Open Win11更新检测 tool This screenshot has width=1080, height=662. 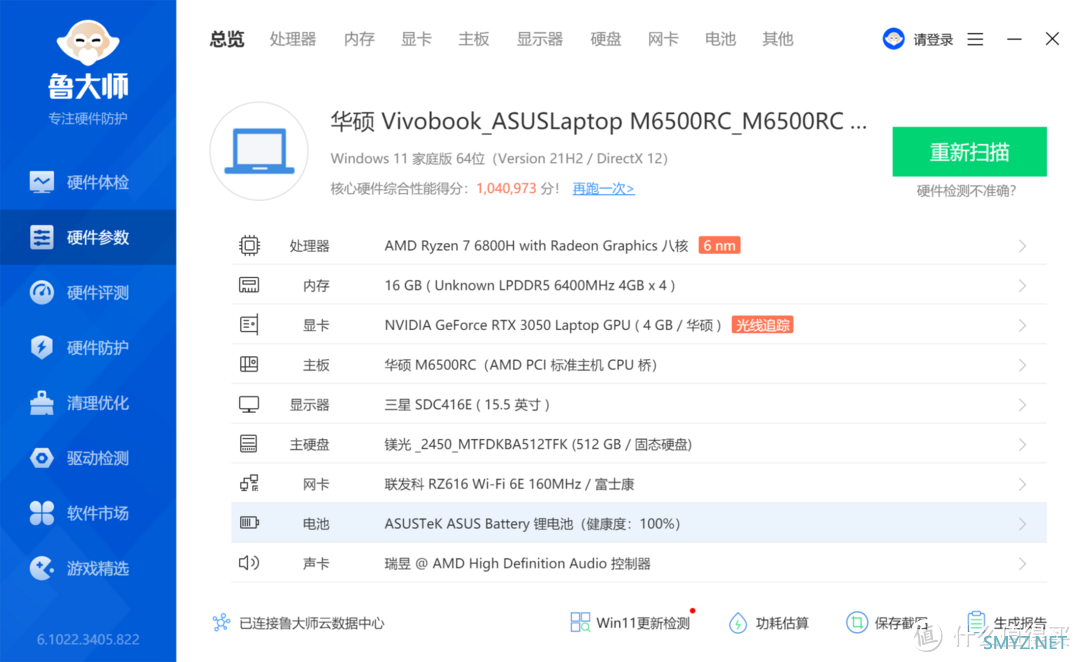click(631, 623)
